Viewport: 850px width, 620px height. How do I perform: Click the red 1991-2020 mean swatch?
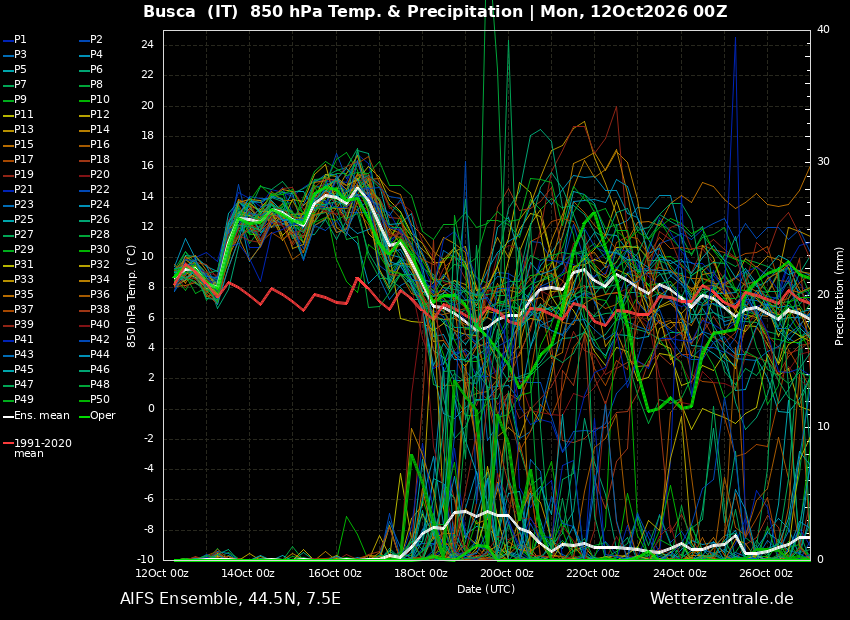point(8,443)
